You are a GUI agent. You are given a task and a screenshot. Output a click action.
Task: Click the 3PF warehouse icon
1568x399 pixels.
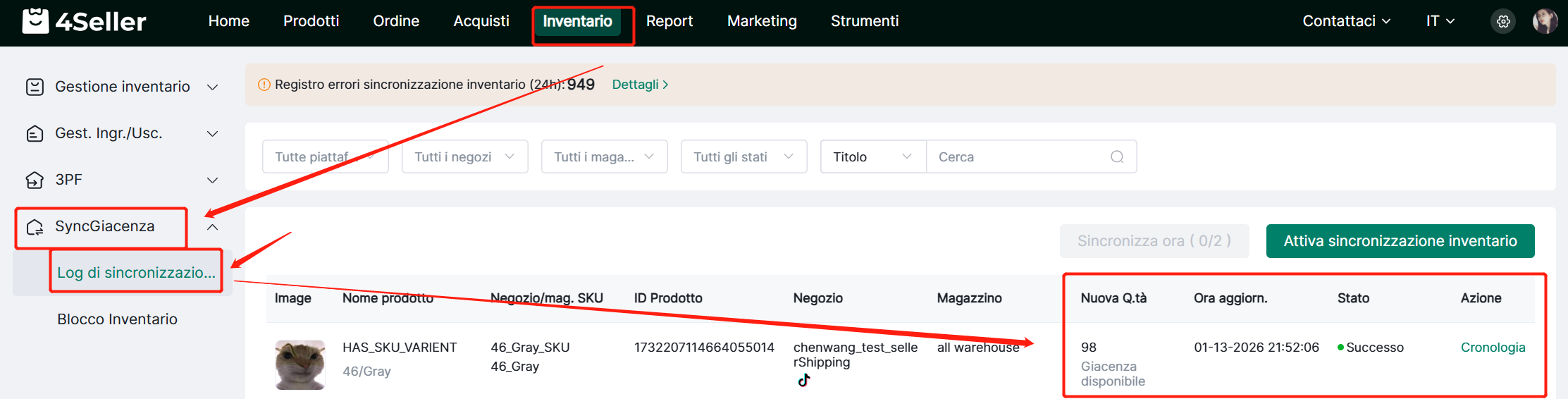(35, 180)
